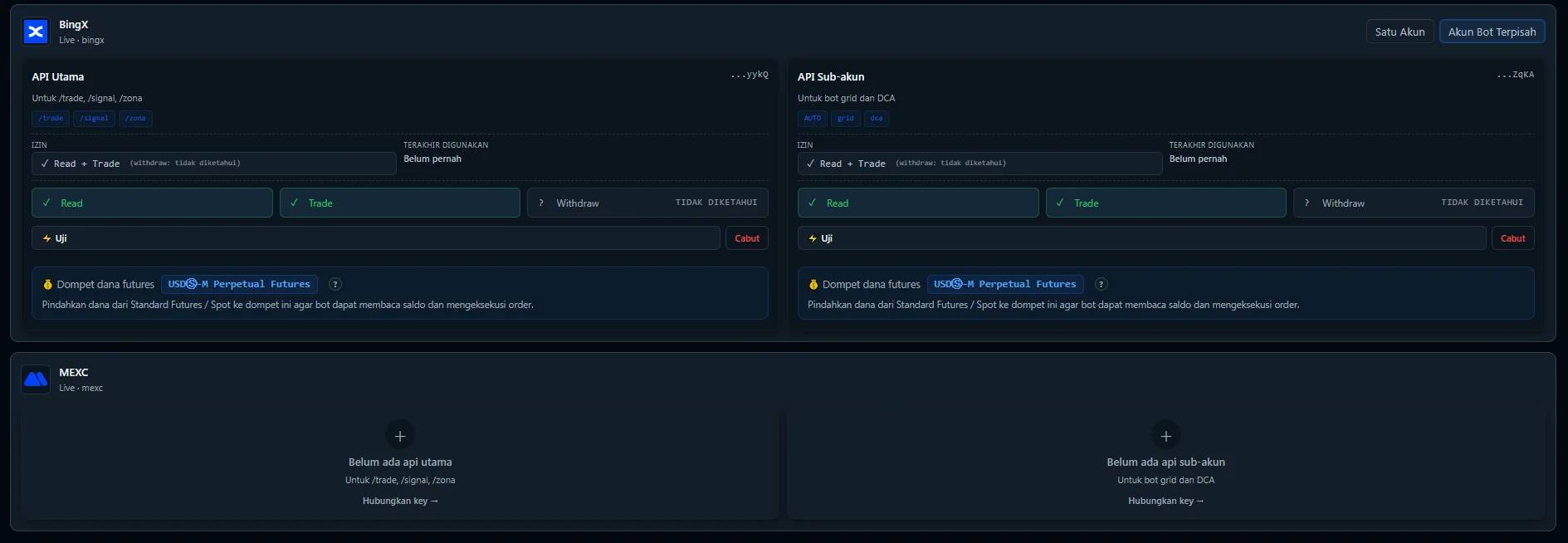Click the MEXC exchange logo icon
This screenshot has height=543, width=1568.
pos(36,379)
